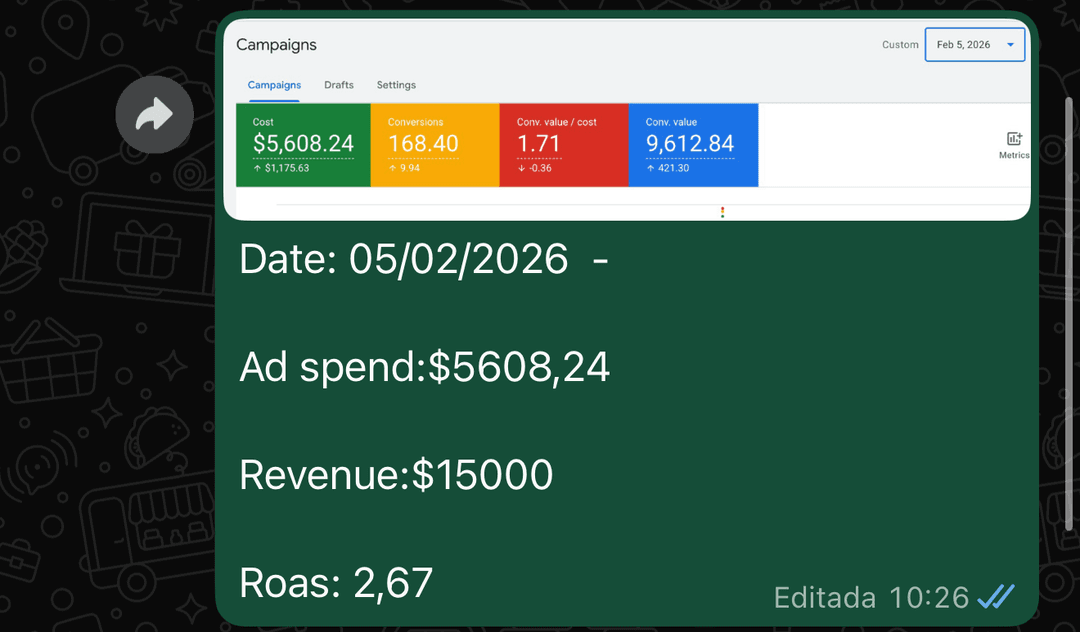Click the Revenue:$15000 message line

pos(396,475)
